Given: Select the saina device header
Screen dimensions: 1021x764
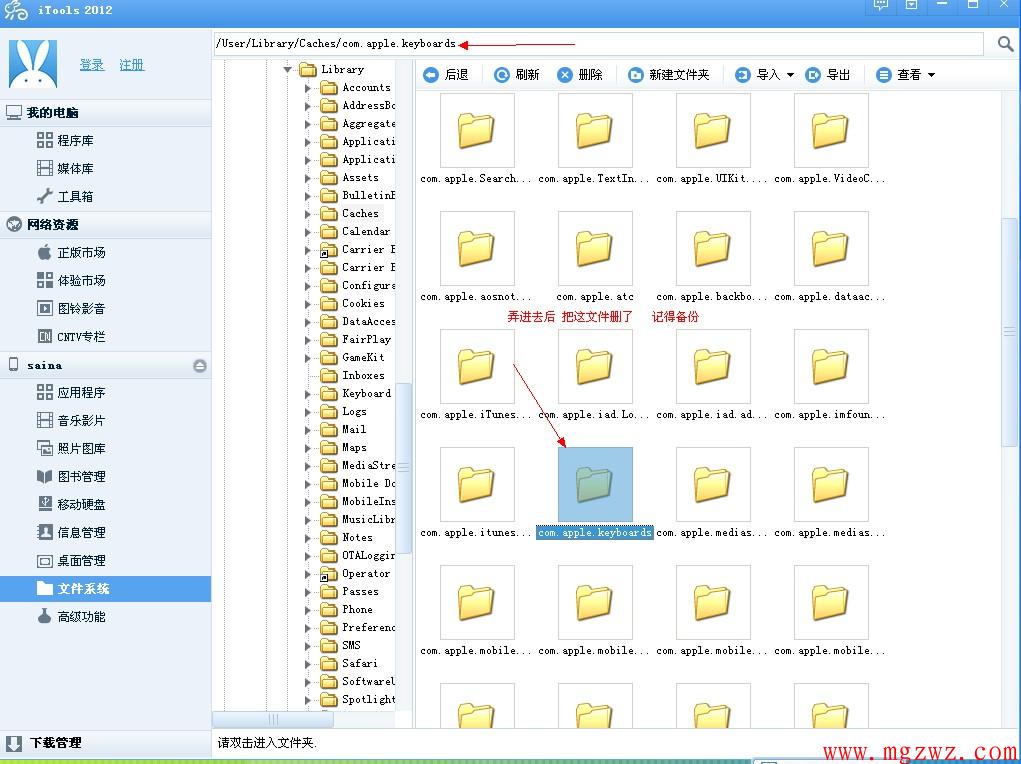Looking at the screenshot, I should [105, 365].
